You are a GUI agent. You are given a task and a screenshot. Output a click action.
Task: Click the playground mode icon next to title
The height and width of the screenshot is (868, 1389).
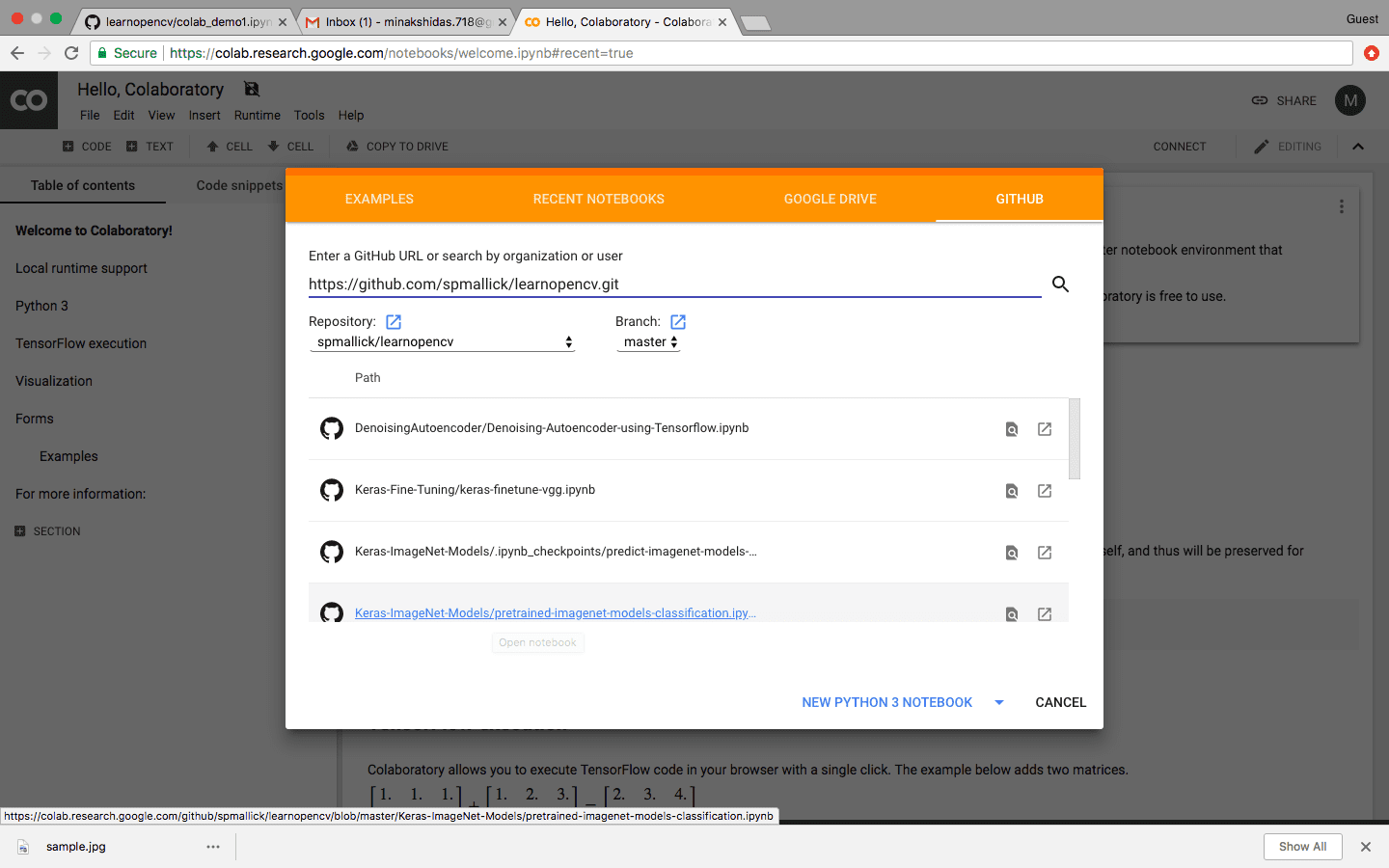click(x=252, y=89)
